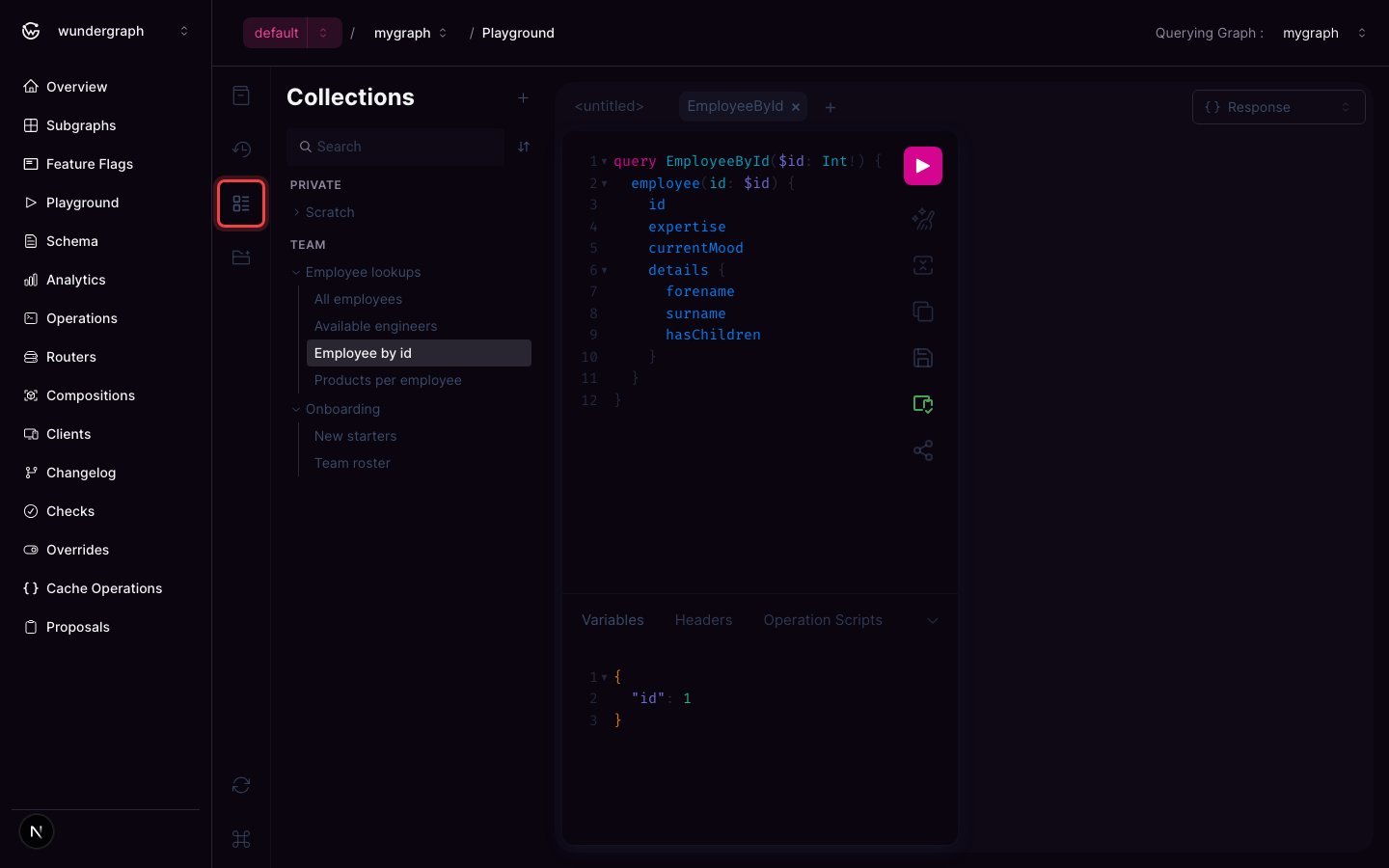The height and width of the screenshot is (868, 1389).
Task: Copy the query with the copy icon
Action: click(x=922, y=312)
